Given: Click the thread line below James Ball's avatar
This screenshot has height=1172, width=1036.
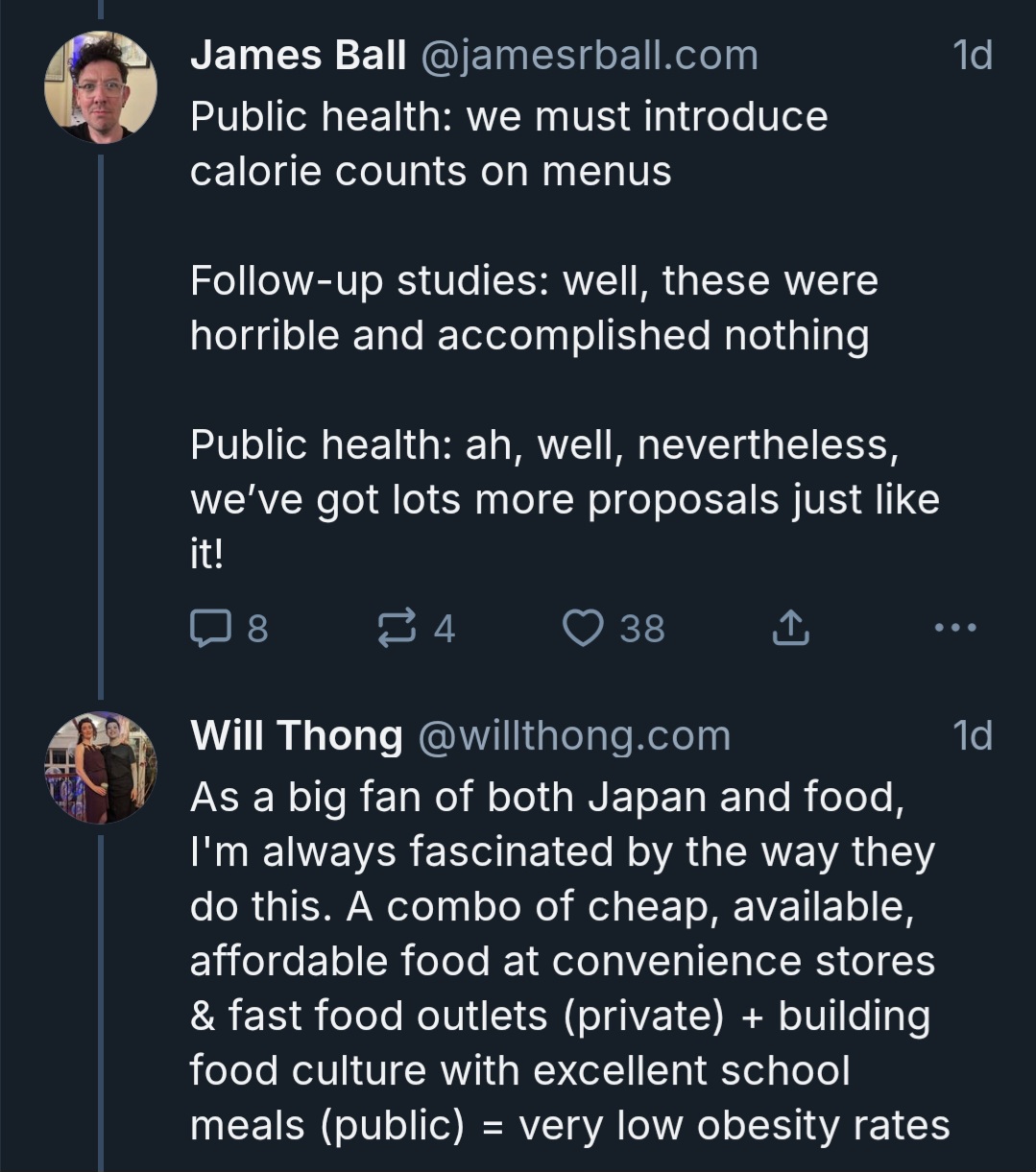Looking at the screenshot, I should 101,422.
